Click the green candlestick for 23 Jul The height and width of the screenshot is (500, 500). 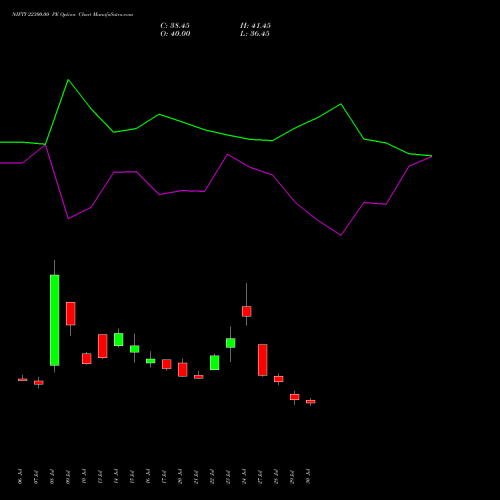(x=231, y=343)
